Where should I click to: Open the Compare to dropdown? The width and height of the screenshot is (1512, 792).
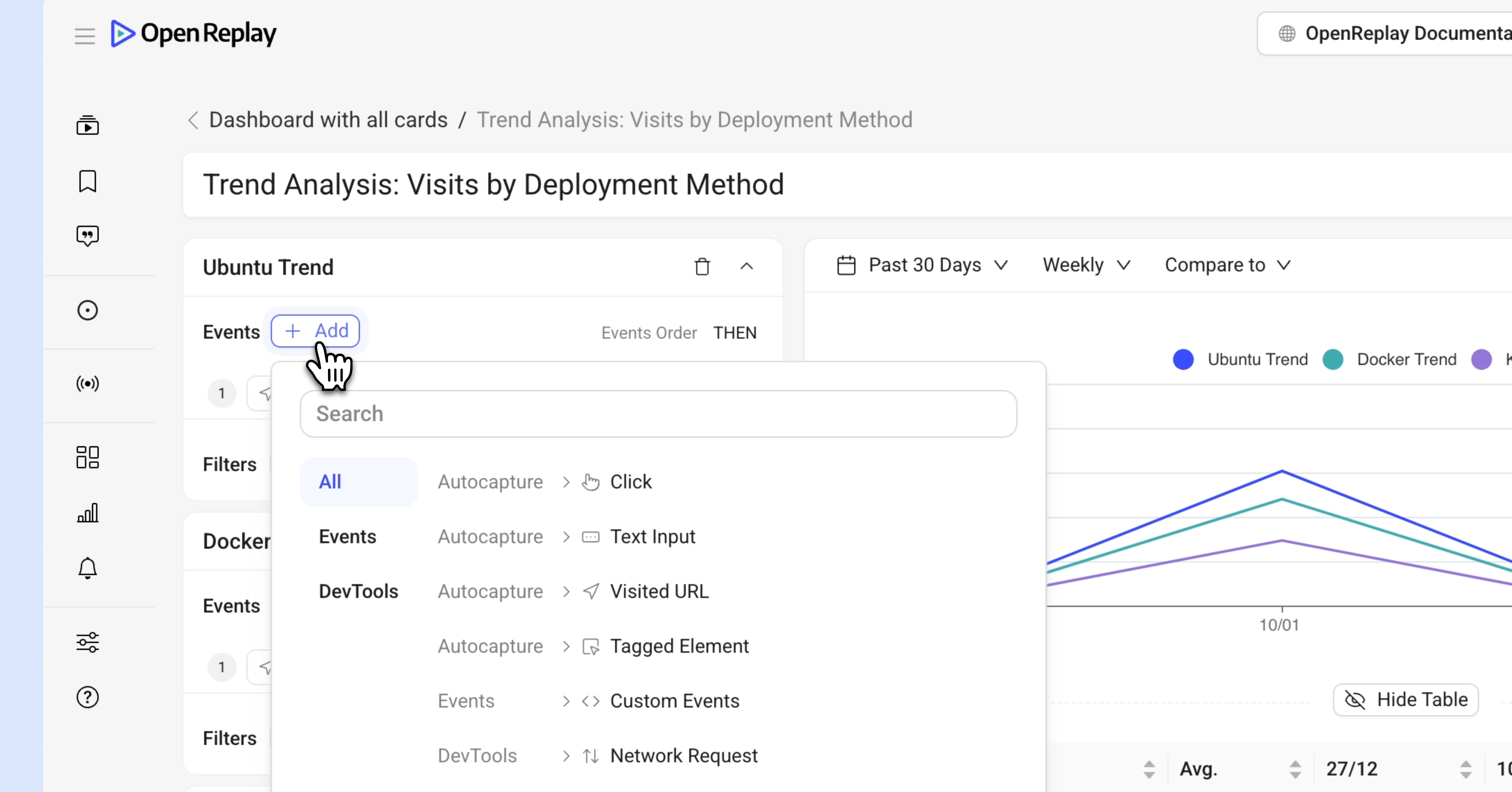click(1228, 265)
